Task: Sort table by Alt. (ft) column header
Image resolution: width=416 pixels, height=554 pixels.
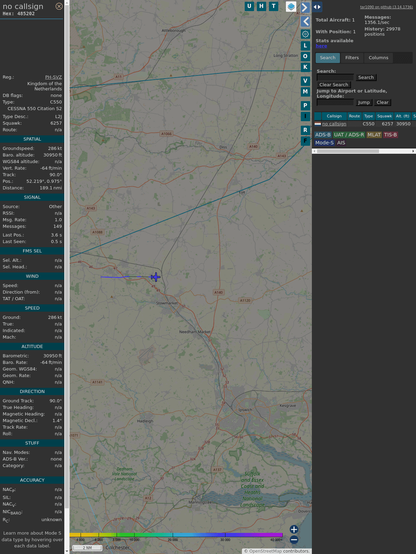Action: click(403, 116)
